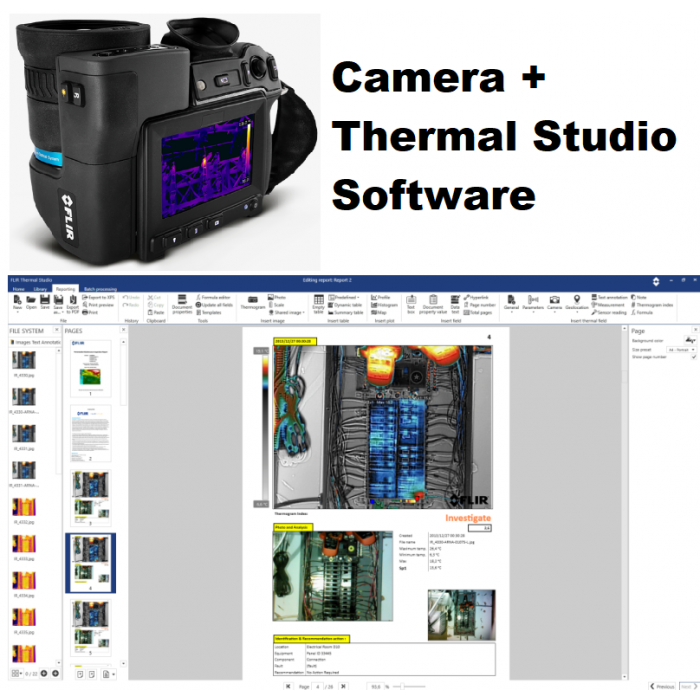Launch the Formula editor
This screenshot has width=700, height=700.
click(213, 297)
